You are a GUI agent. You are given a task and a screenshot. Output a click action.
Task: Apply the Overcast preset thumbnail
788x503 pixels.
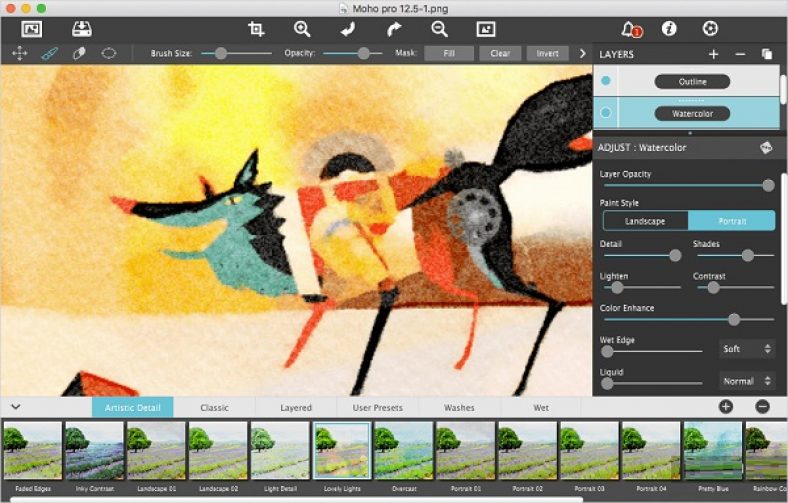tap(404, 450)
